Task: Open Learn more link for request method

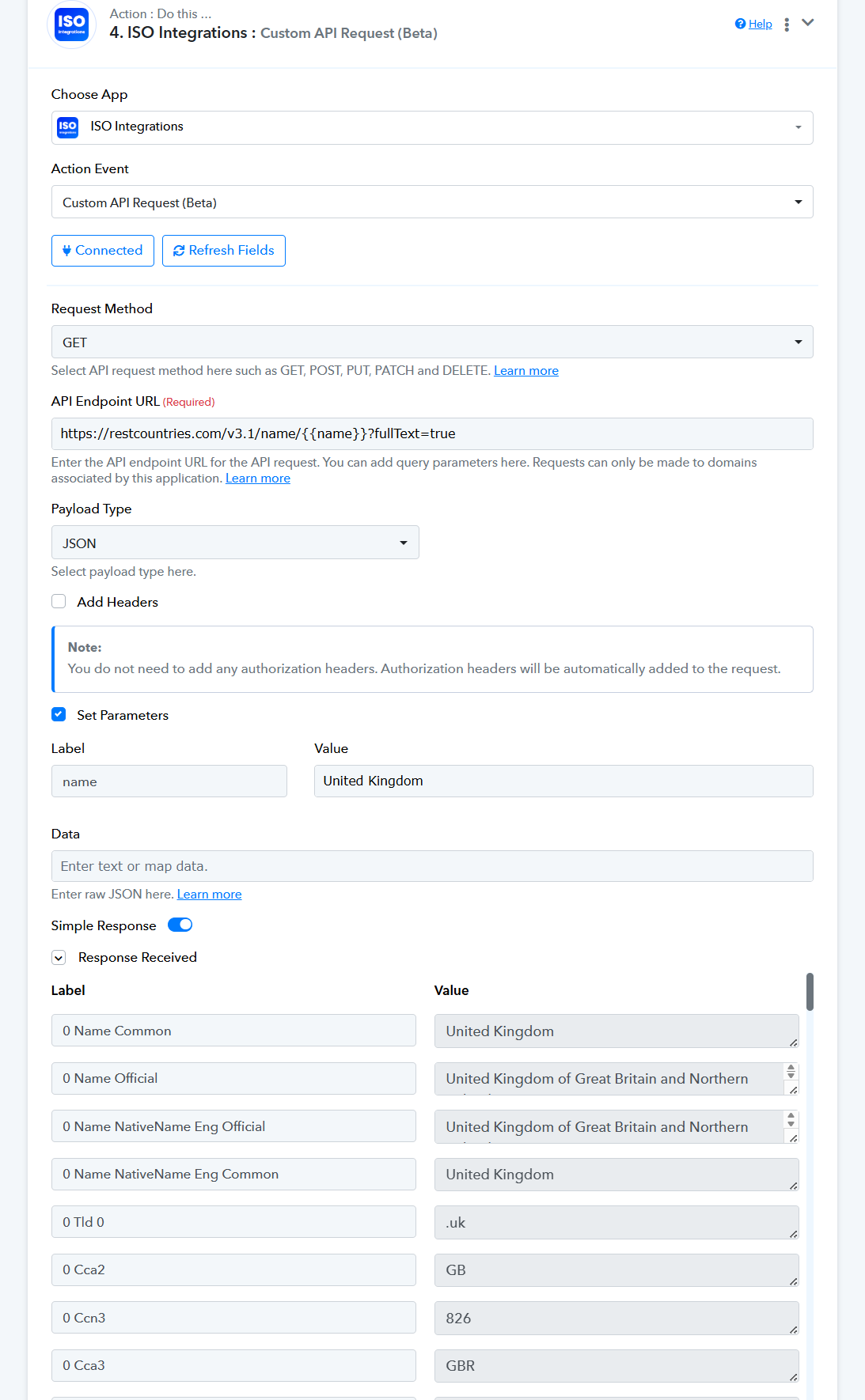Action: (x=526, y=371)
